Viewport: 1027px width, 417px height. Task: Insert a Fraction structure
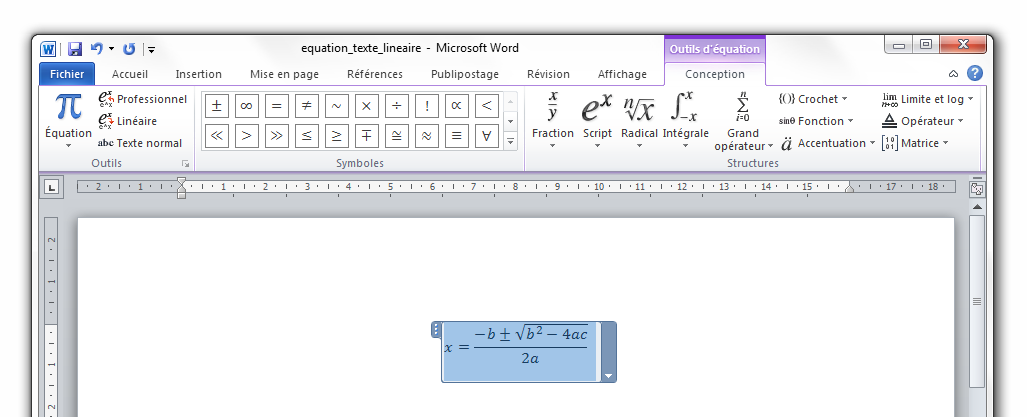552,118
